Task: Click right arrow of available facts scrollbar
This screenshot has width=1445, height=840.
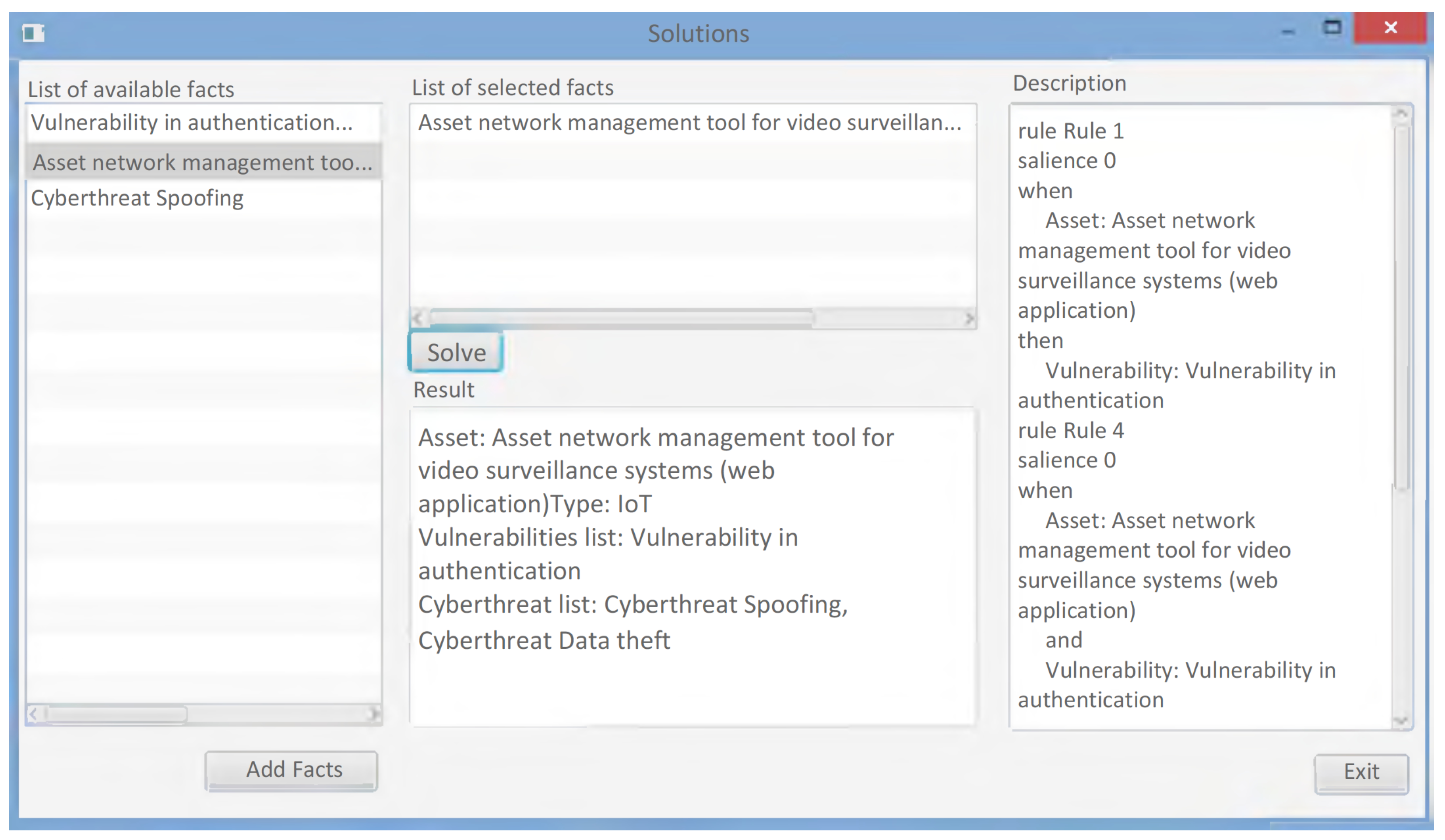Action: click(x=374, y=714)
